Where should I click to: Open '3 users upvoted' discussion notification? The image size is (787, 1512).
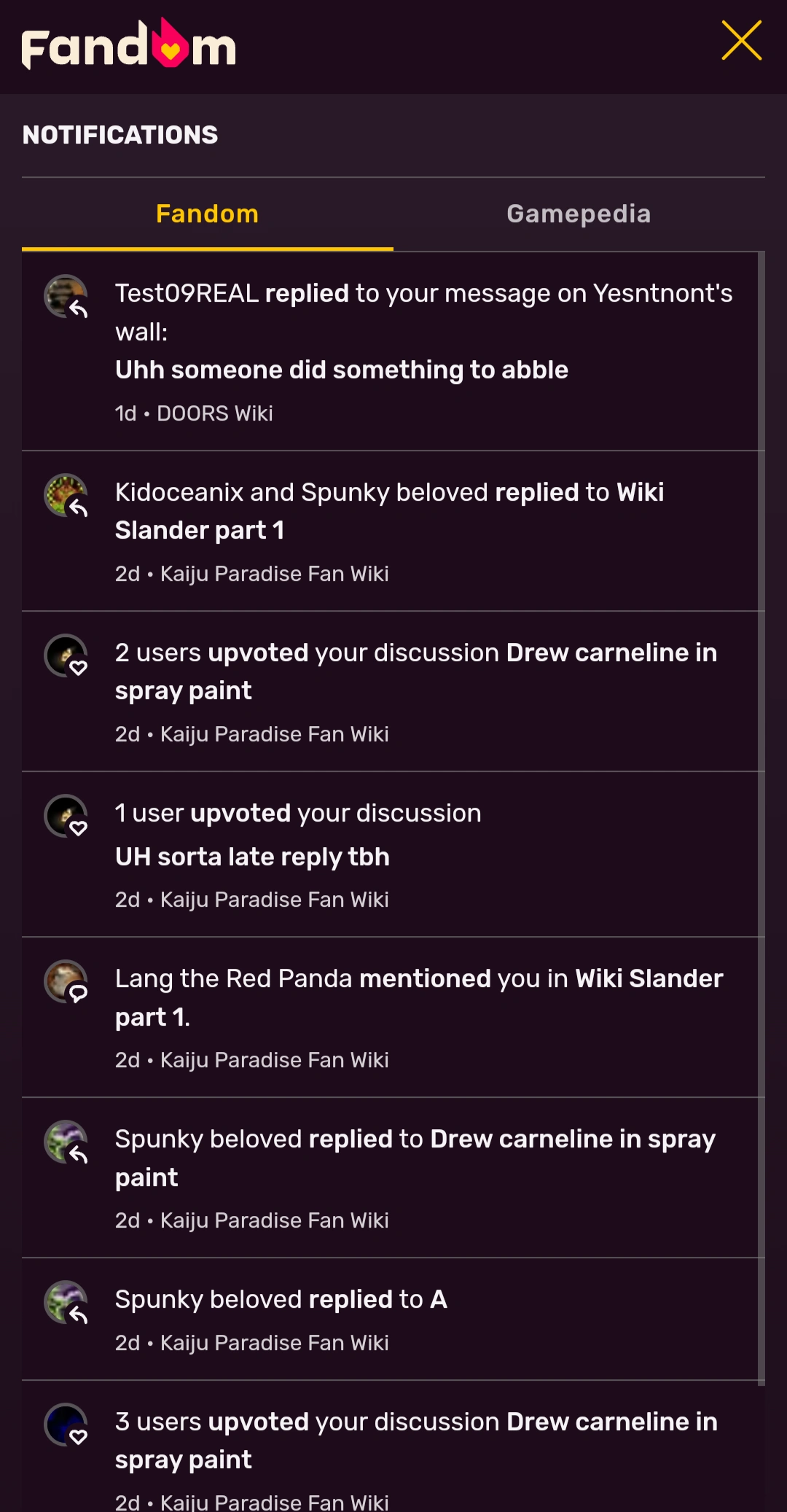[415, 1441]
